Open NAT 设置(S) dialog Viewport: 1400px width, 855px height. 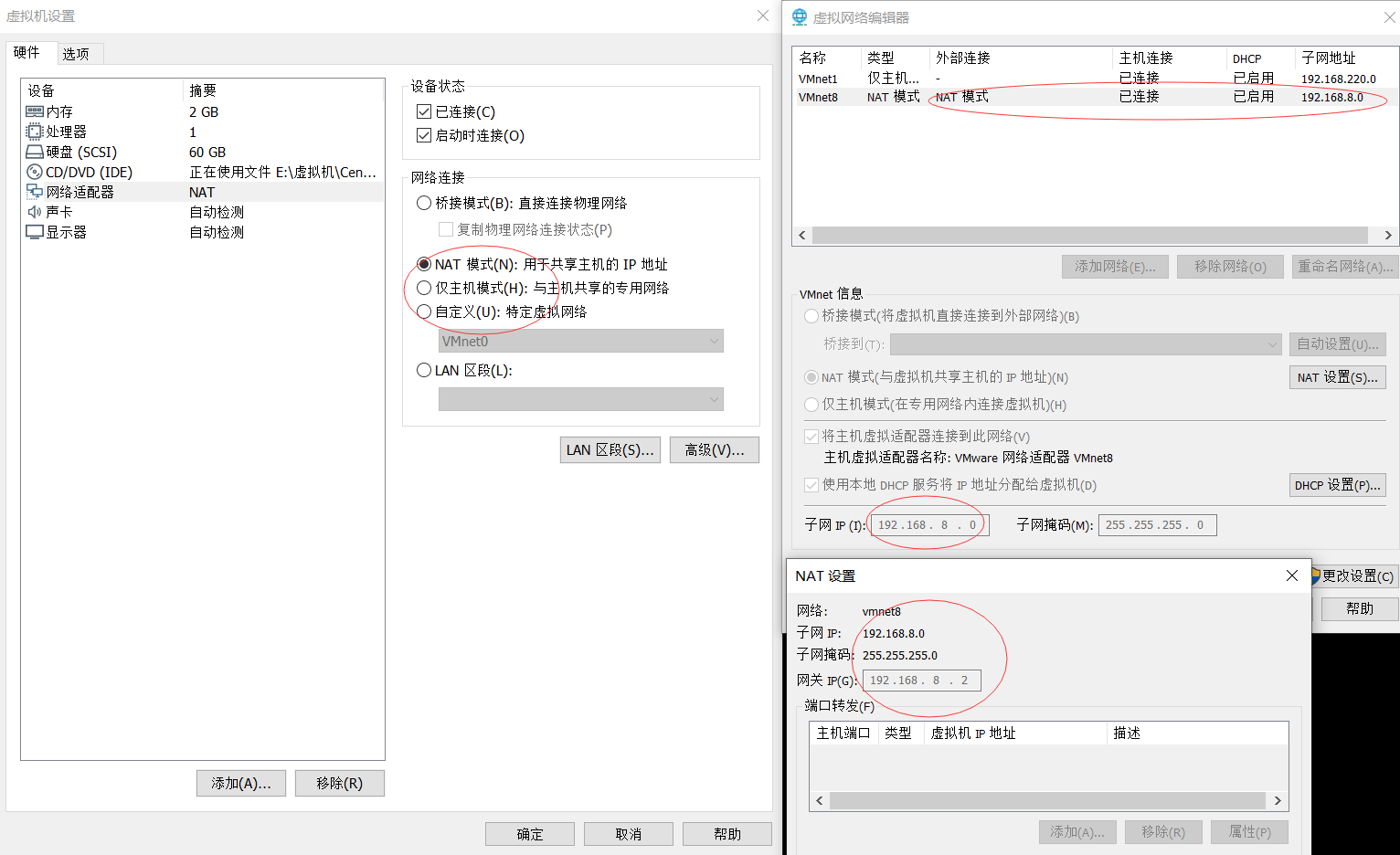pos(1337,376)
